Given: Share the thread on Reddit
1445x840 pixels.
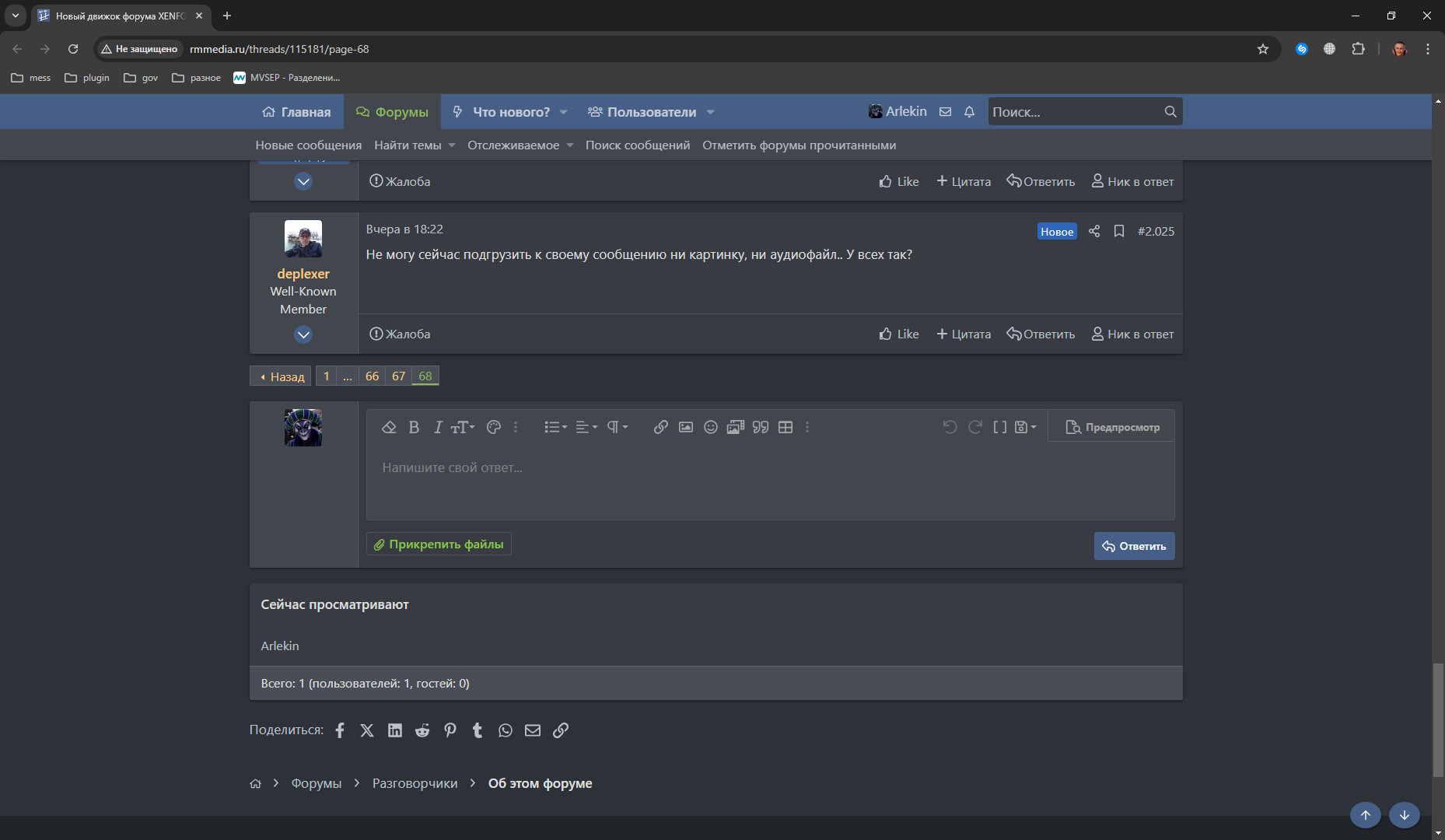Looking at the screenshot, I should pyautogui.click(x=422, y=730).
